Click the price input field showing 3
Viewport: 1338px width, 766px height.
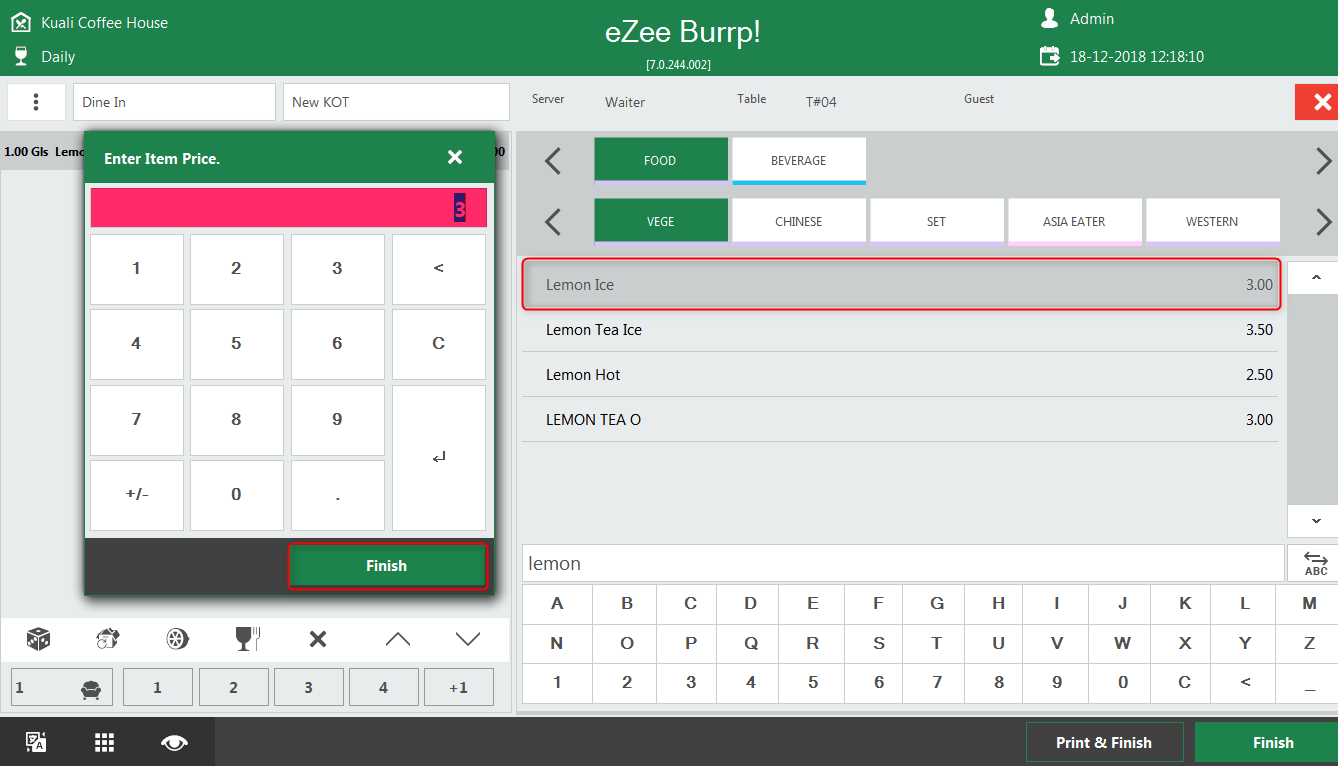(x=289, y=208)
